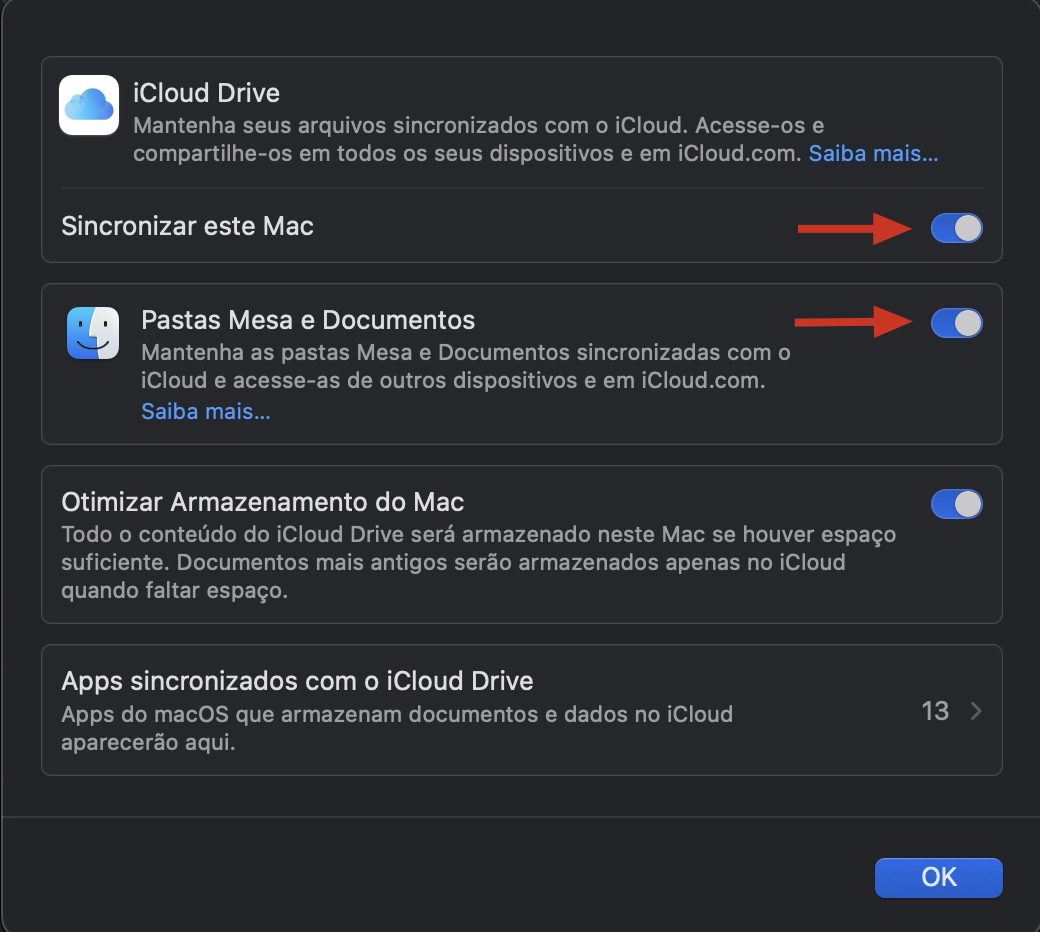Screen dimensions: 1040x932
Task: Disable the Sincronizar este Mac toggle
Action: click(x=956, y=228)
